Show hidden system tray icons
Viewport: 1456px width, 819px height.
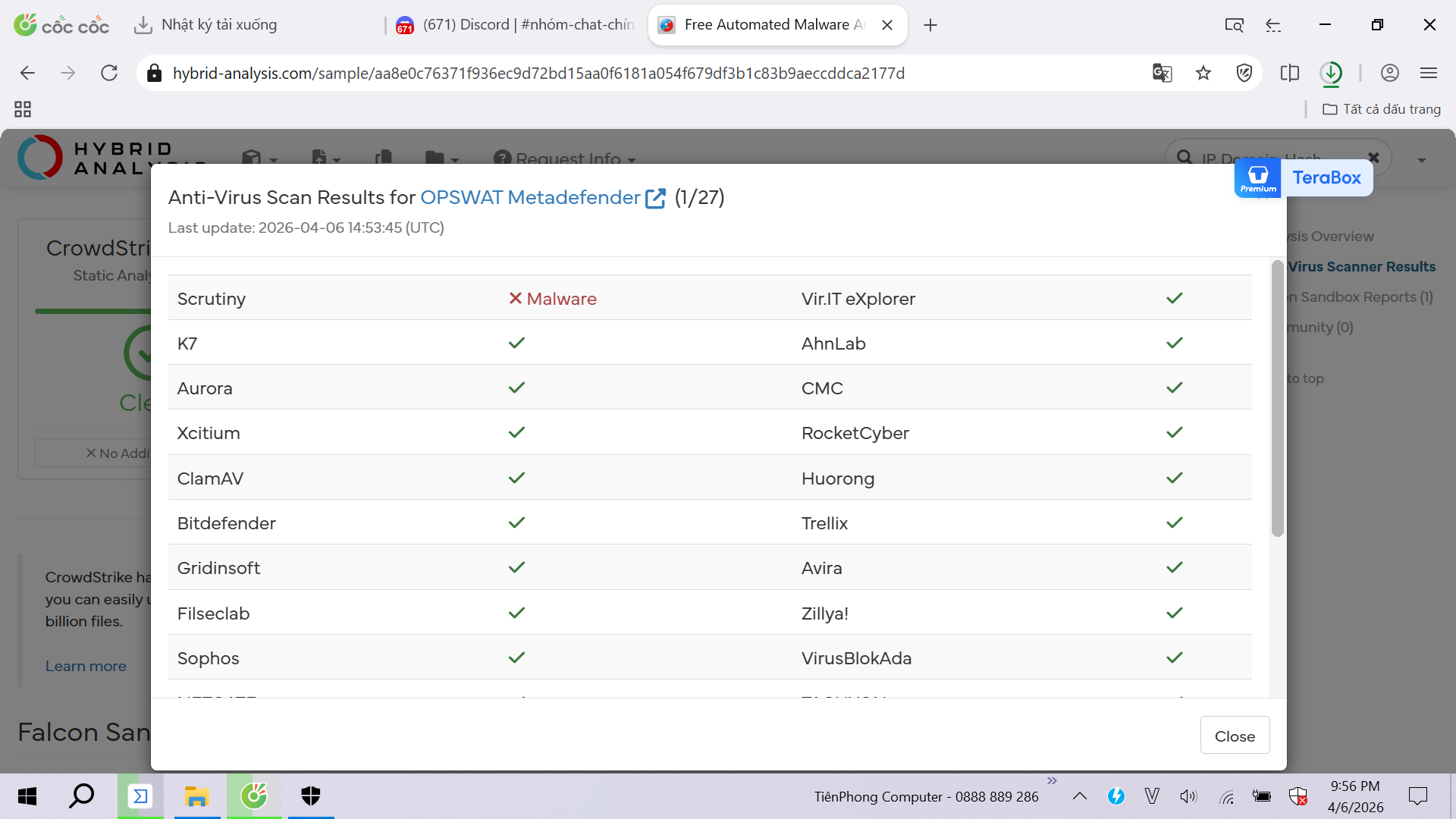click(x=1080, y=796)
